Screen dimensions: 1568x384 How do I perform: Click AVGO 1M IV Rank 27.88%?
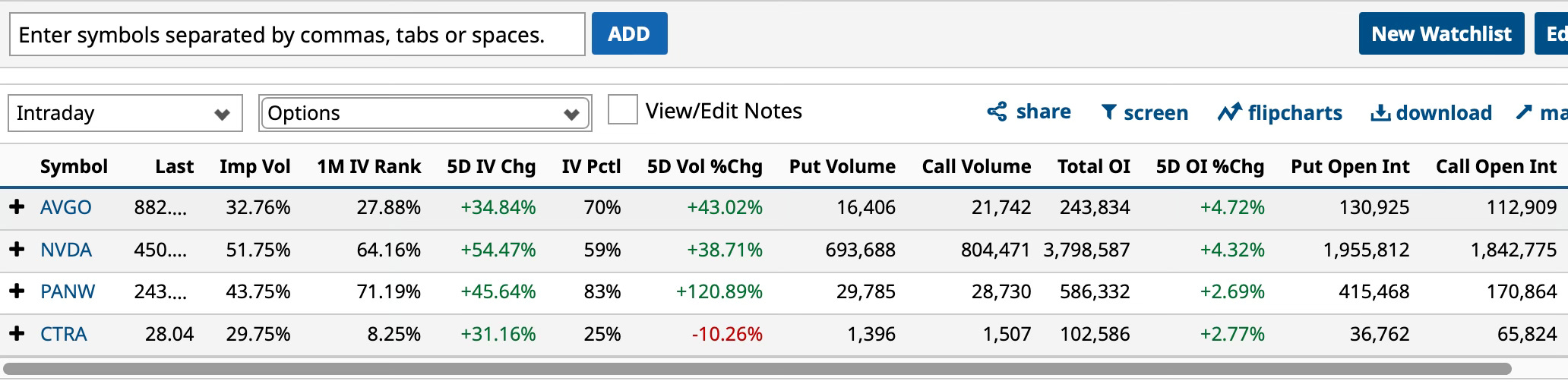[x=388, y=207]
